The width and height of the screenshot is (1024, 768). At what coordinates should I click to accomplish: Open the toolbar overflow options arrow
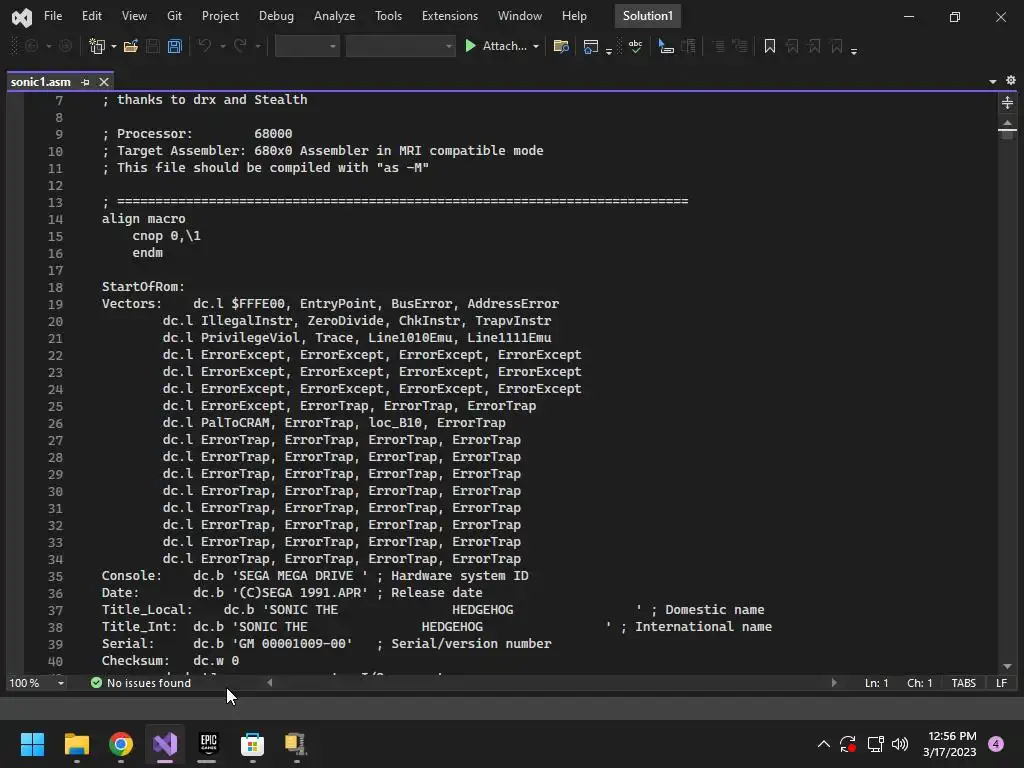tap(854, 50)
